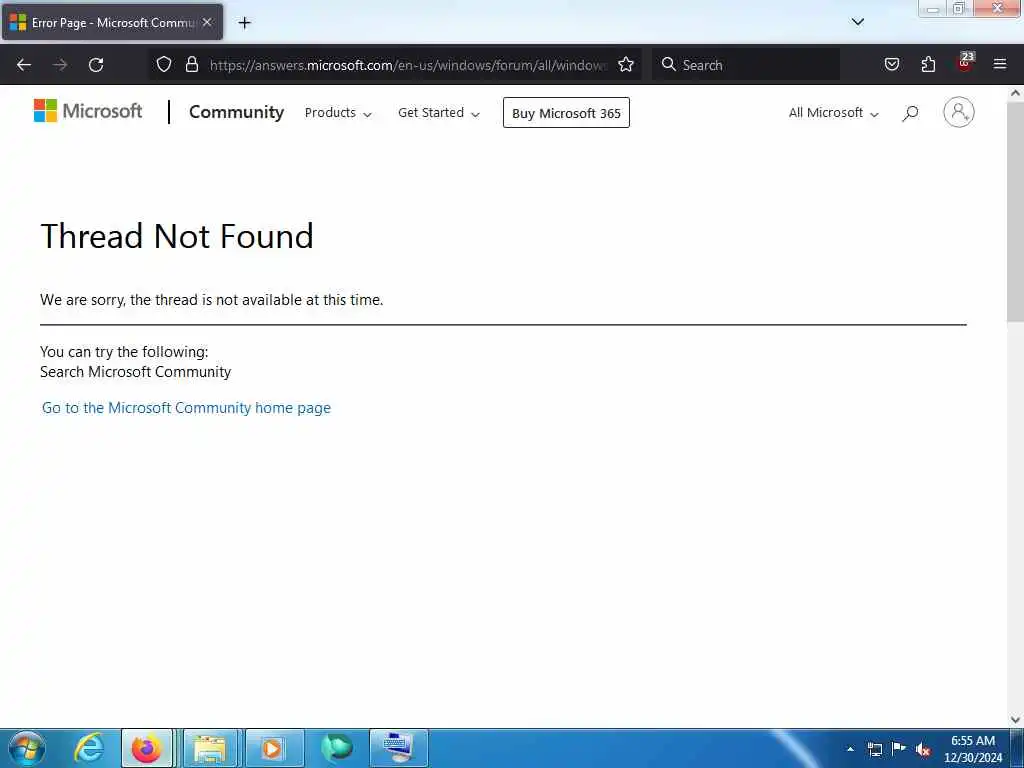Image resolution: width=1024 pixels, height=768 pixels.
Task: Click the page scrollbar up arrow
Action: pyautogui.click(x=1015, y=93)
